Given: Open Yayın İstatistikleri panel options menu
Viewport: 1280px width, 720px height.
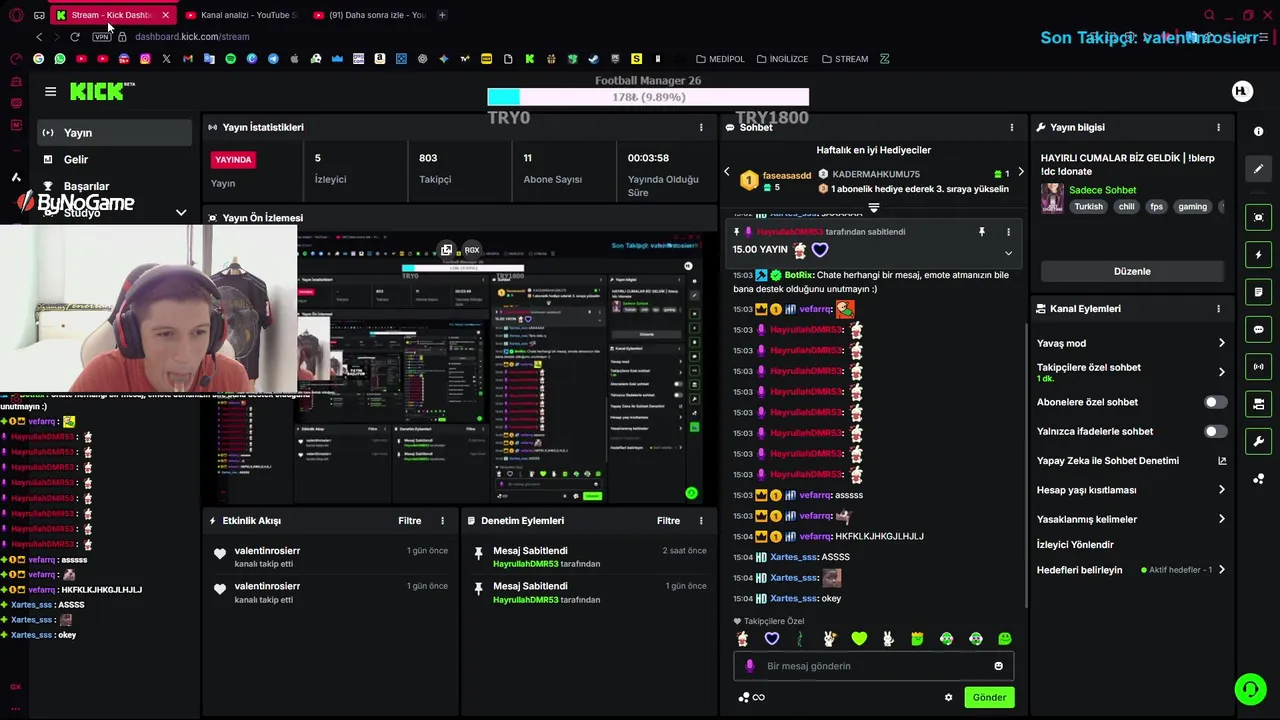Looking at the screenshot, I should pos(701,127).
